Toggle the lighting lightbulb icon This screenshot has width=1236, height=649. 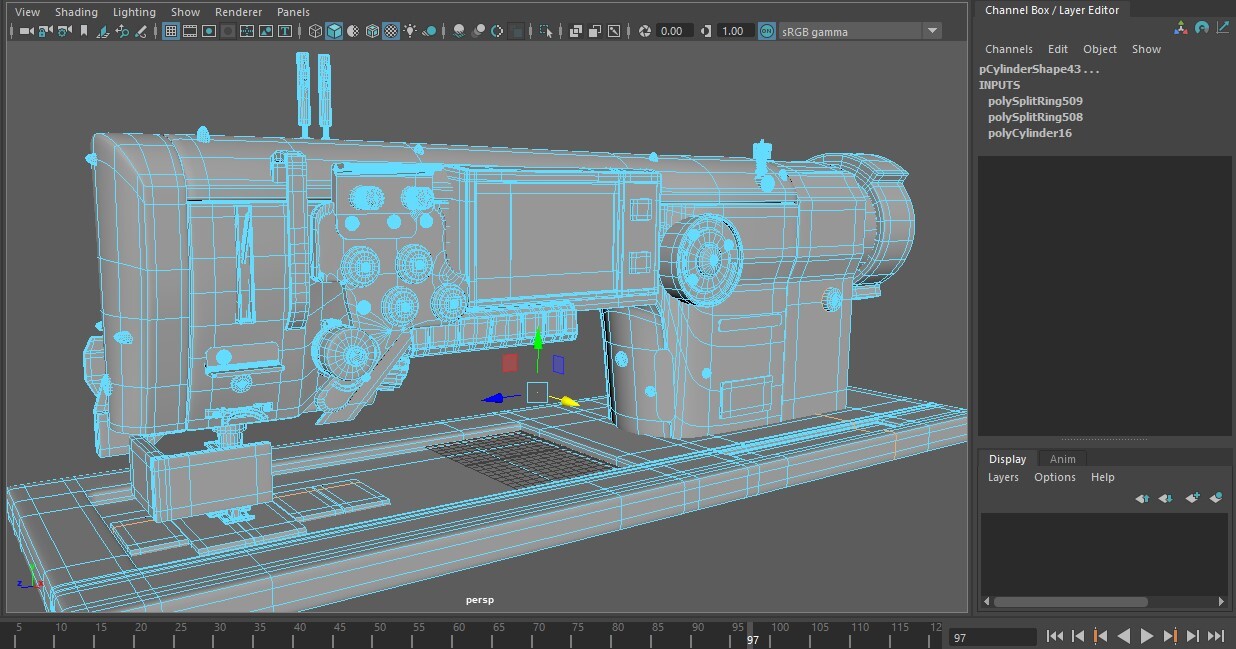(x=410, y=31)
